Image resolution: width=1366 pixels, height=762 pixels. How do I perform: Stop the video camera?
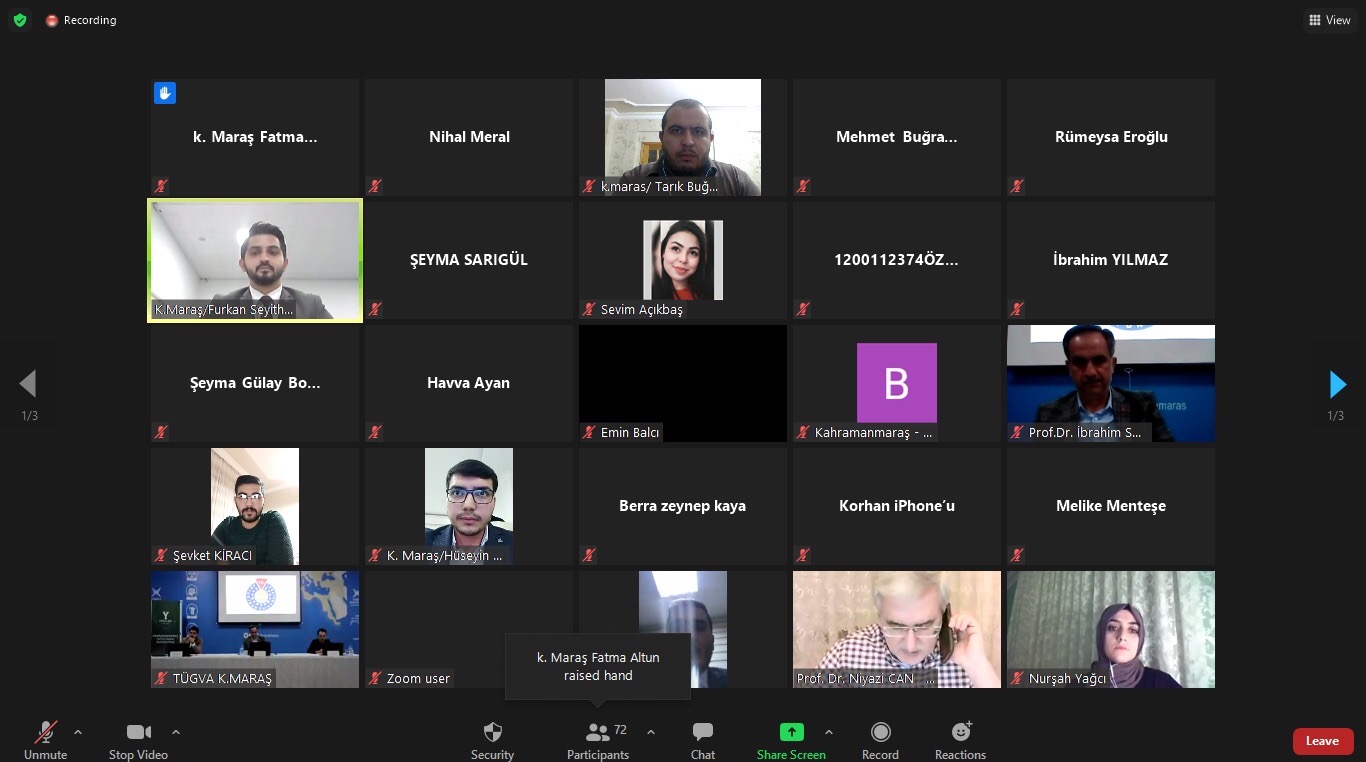tap(138, 733)
